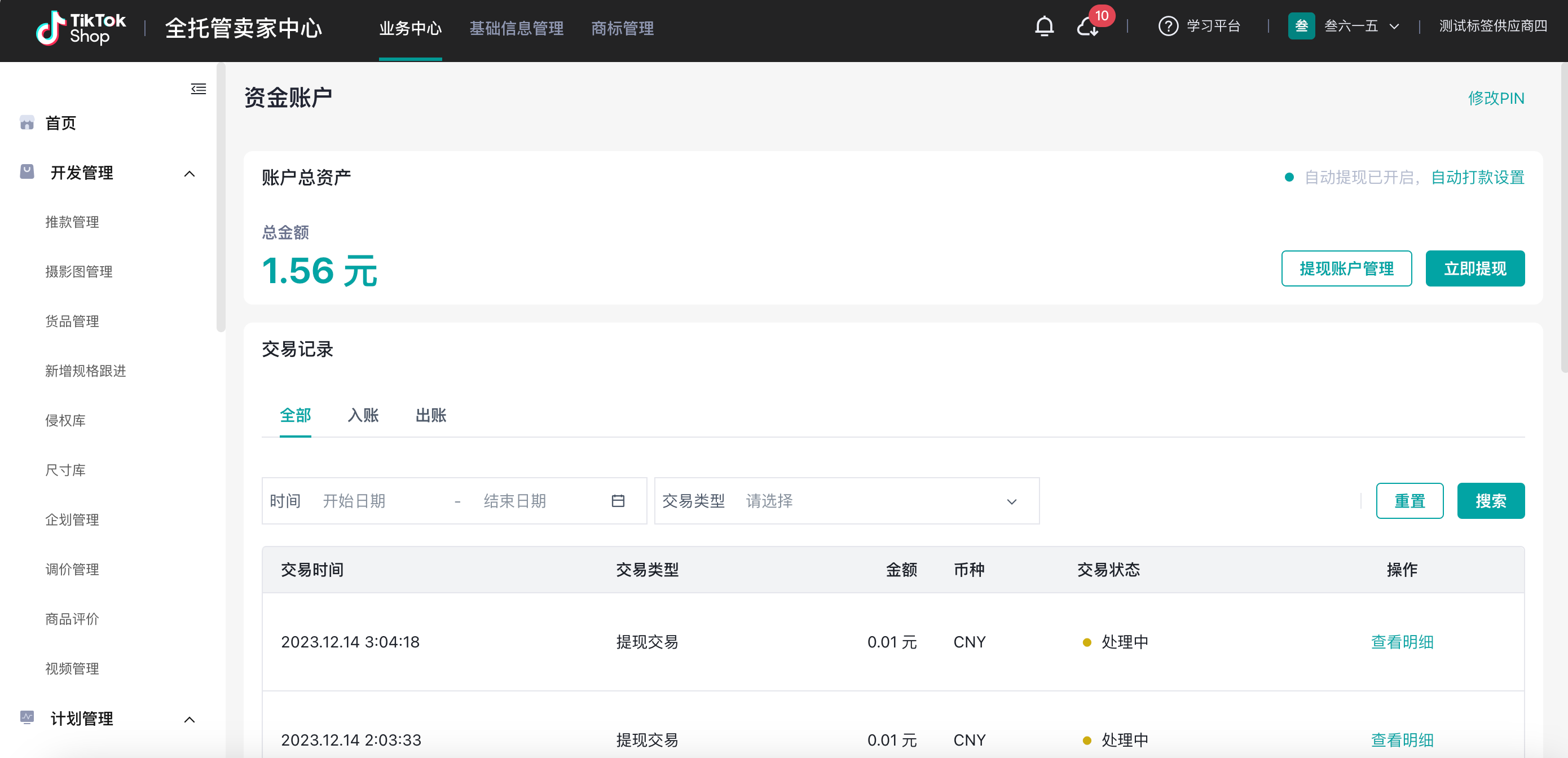Click the 计划管理 chart icon
This screenshot has height=758, width=1568.
(27, 717)
